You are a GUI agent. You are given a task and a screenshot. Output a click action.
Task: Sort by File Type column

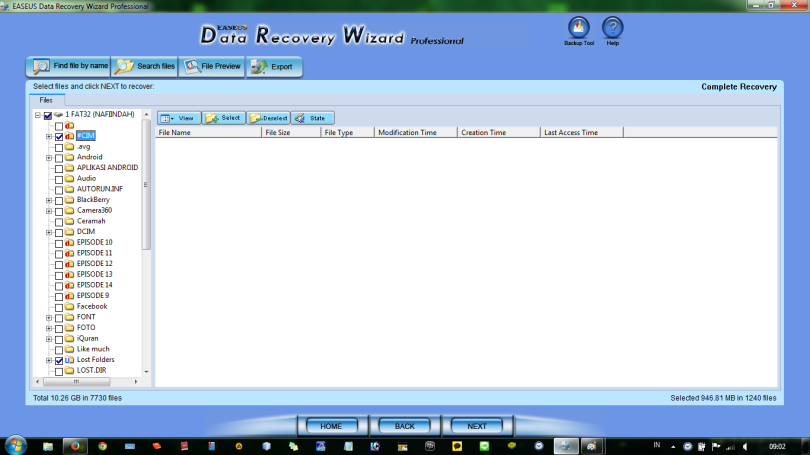348,133
